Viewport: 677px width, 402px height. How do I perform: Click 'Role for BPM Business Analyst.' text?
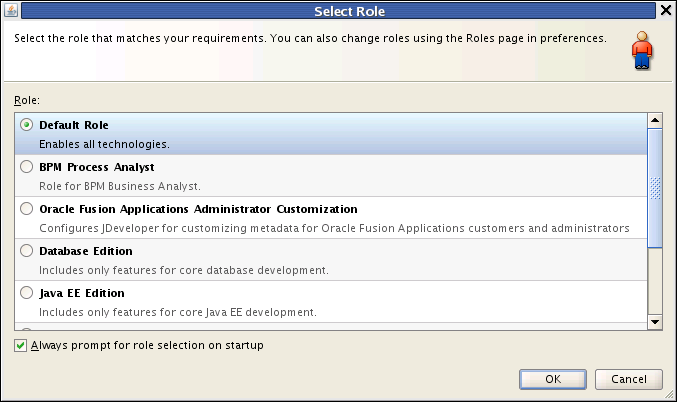coord(120,186)
